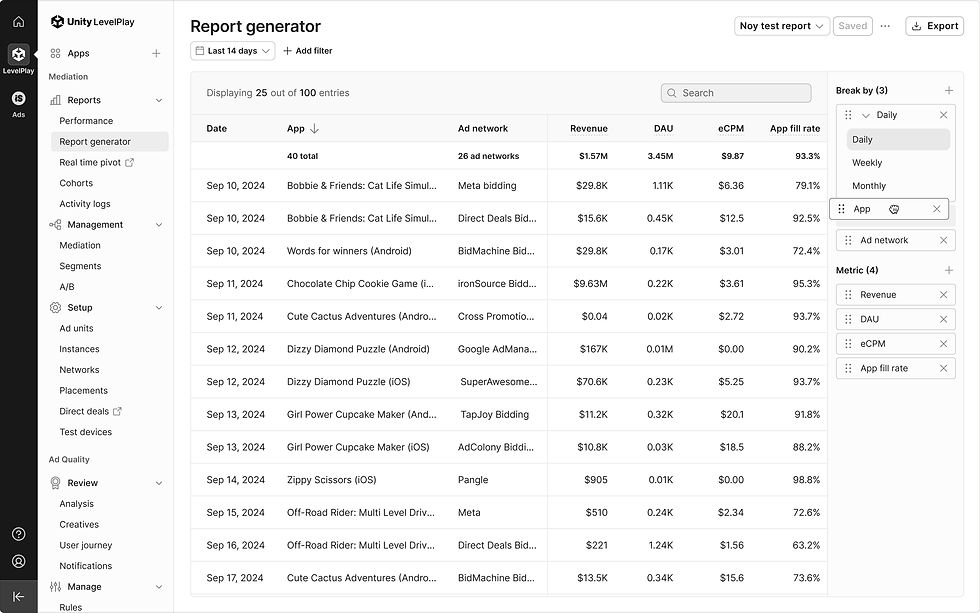
Task: Remove the Daily breakdown with its X
Action: coord(944,115)
